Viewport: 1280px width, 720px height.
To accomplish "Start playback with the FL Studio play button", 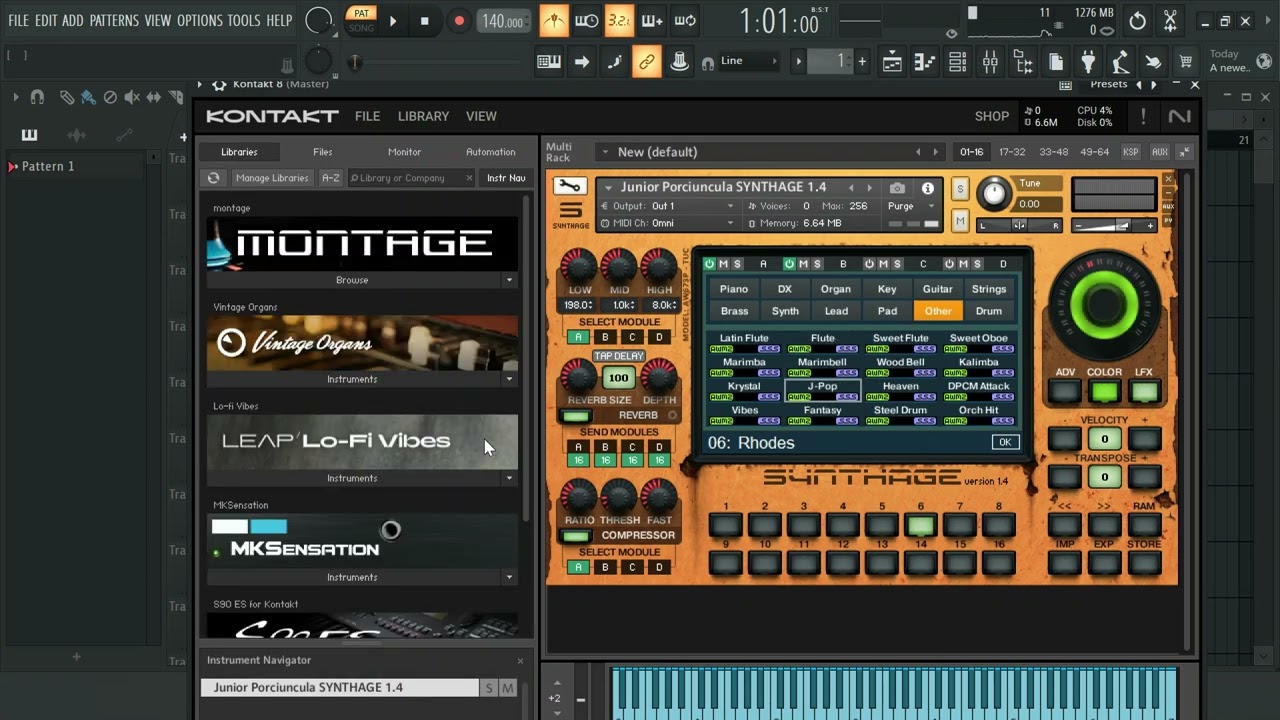I will tap(393, 21).
